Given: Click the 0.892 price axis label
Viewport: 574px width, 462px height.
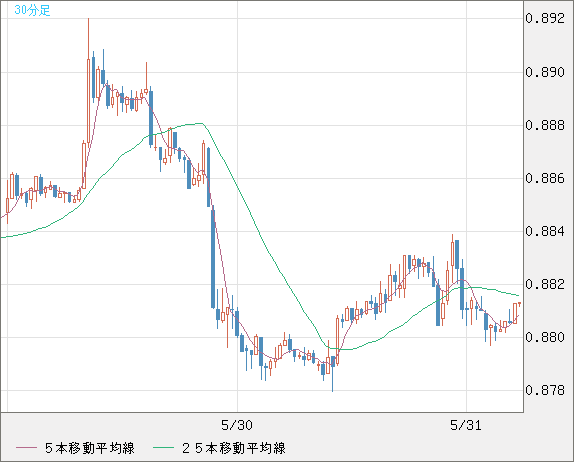Looking at the screenshot, I should [545, 18].
